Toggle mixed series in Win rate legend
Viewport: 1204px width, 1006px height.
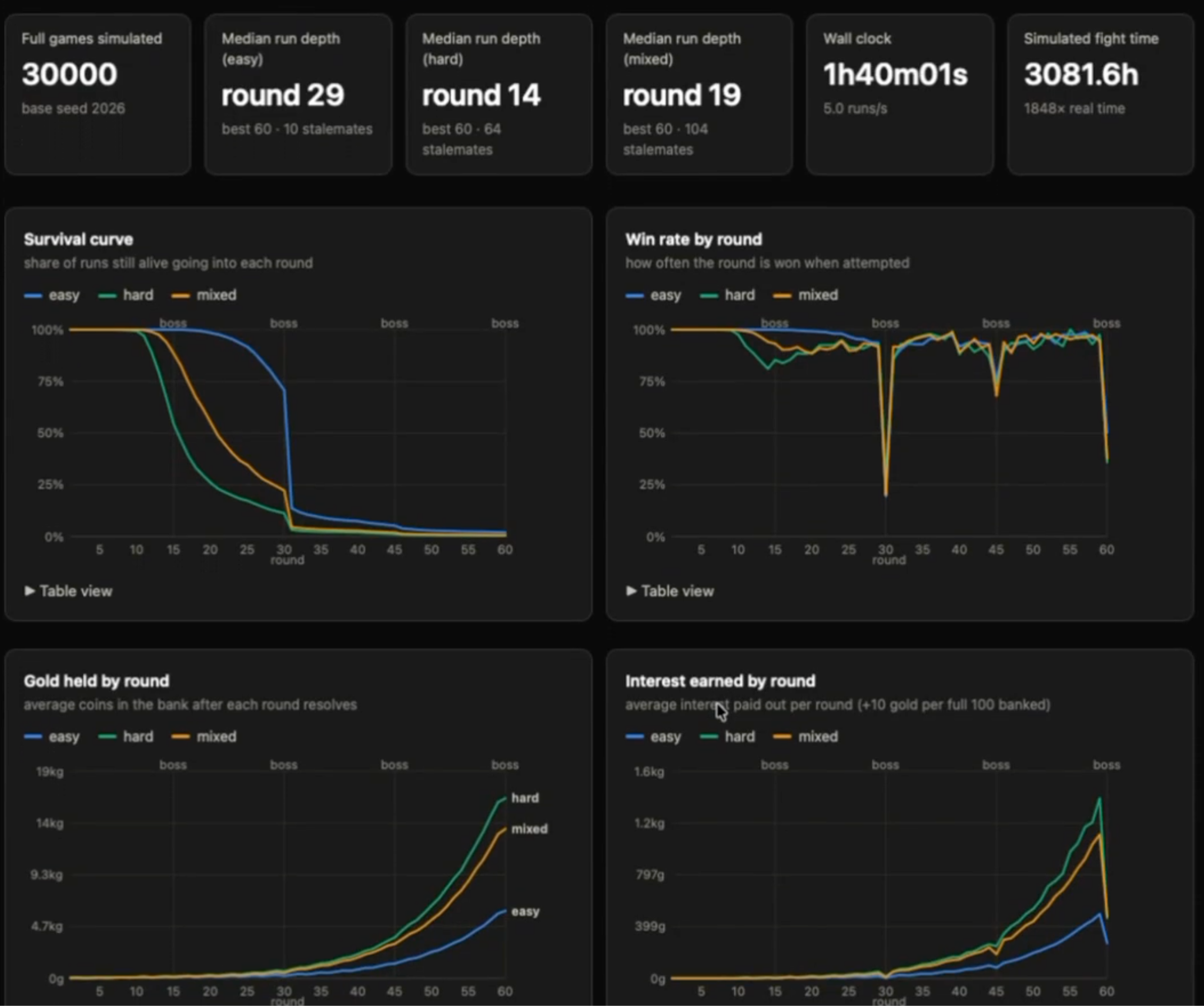[x=805, y=295]
